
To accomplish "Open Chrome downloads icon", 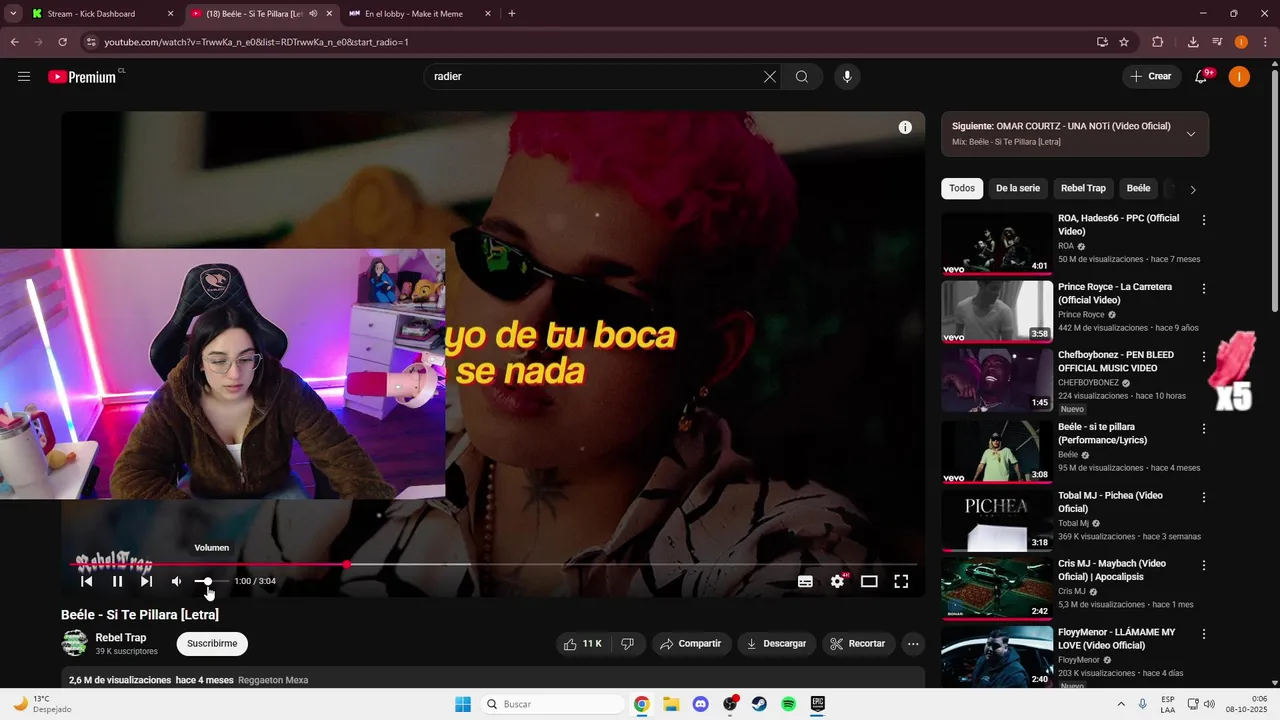I will pyautogui.click(x=1193, y=42).
